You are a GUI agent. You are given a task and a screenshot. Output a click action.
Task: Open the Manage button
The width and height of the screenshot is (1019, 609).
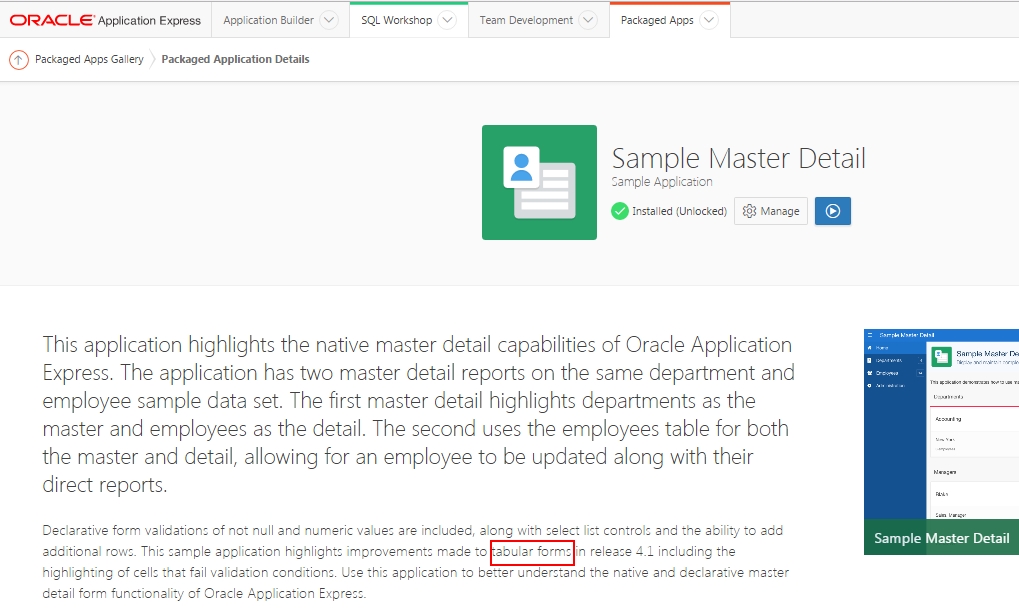[x=771, y=211]
